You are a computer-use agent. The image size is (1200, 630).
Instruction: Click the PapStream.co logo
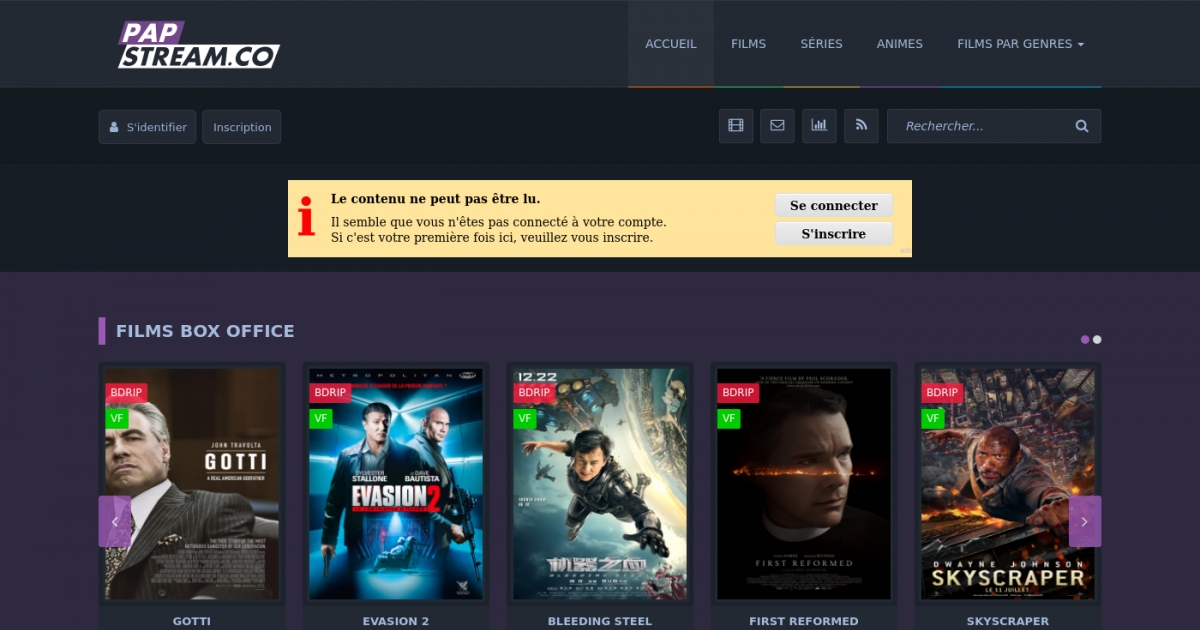(x=199, y=44)
